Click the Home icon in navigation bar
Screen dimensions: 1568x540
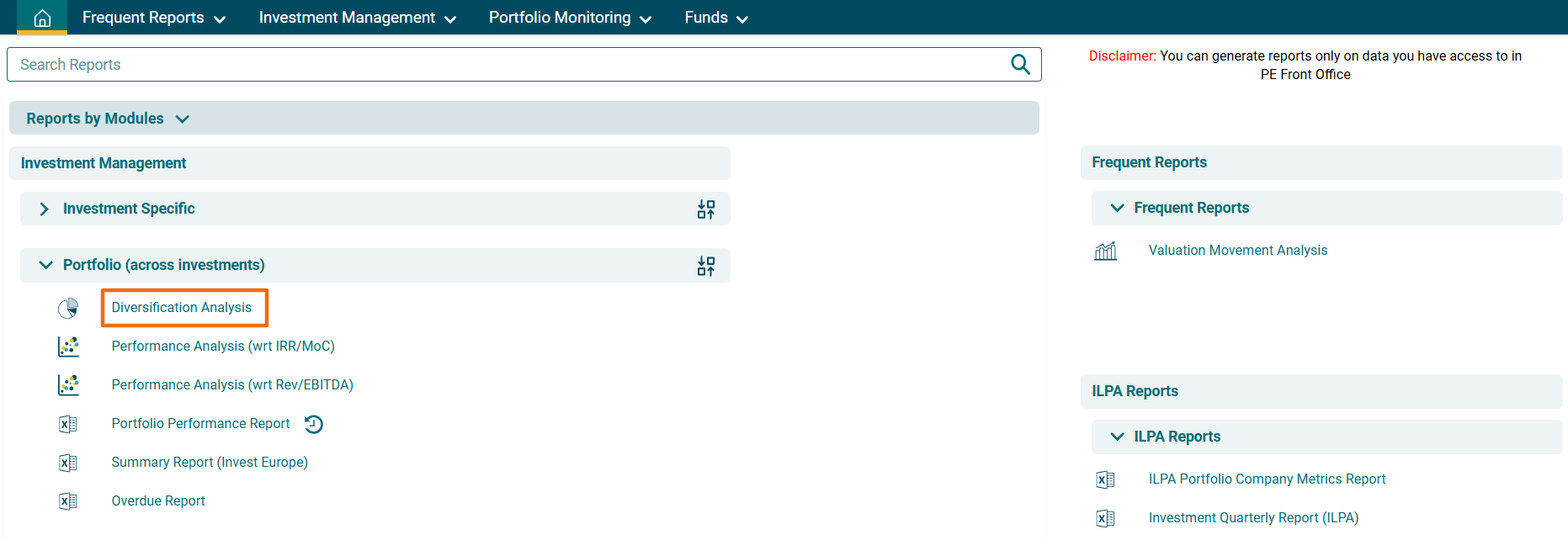[x=42, y=18]
